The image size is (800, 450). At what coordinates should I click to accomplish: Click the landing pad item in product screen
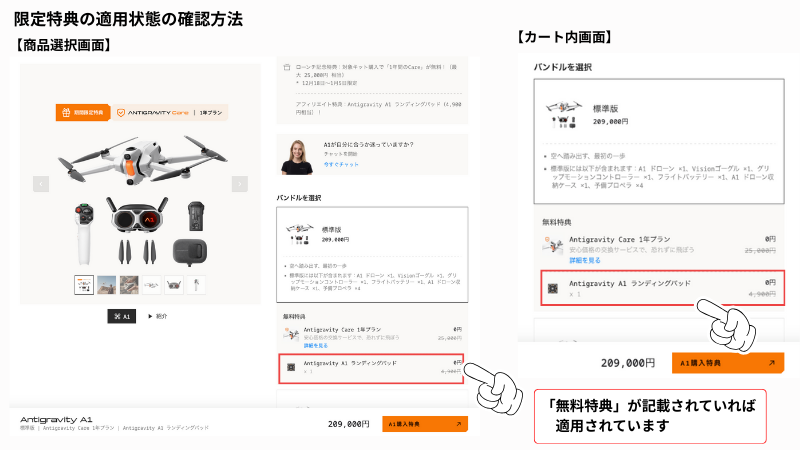[x=371, y=368]
